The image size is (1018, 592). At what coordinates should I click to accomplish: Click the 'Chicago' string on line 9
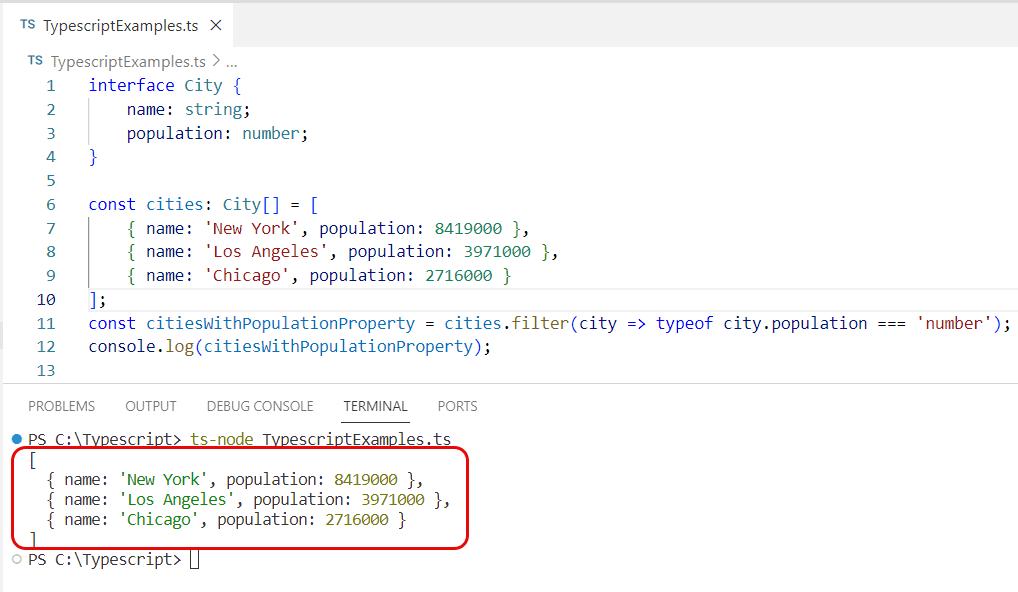247,276
